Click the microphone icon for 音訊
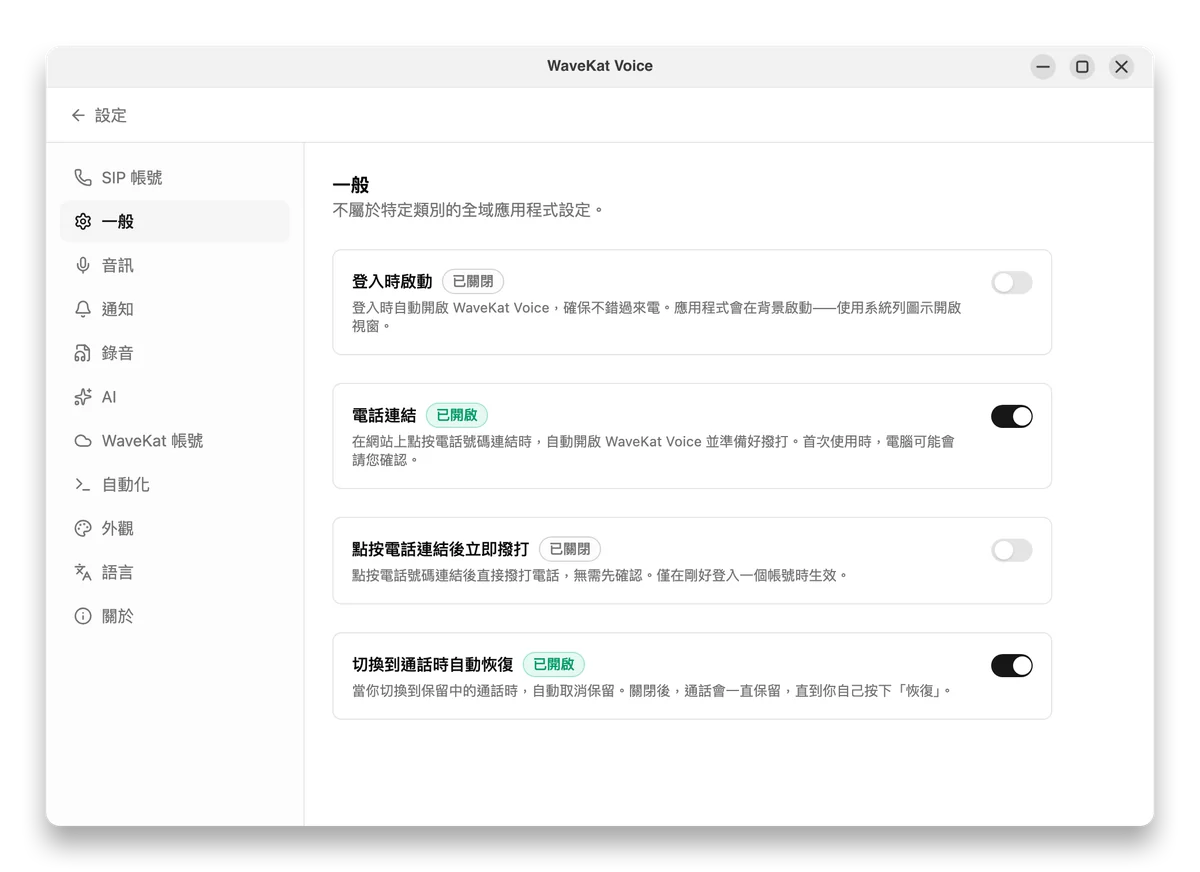Screen dimensions: 1200x872 83,266
